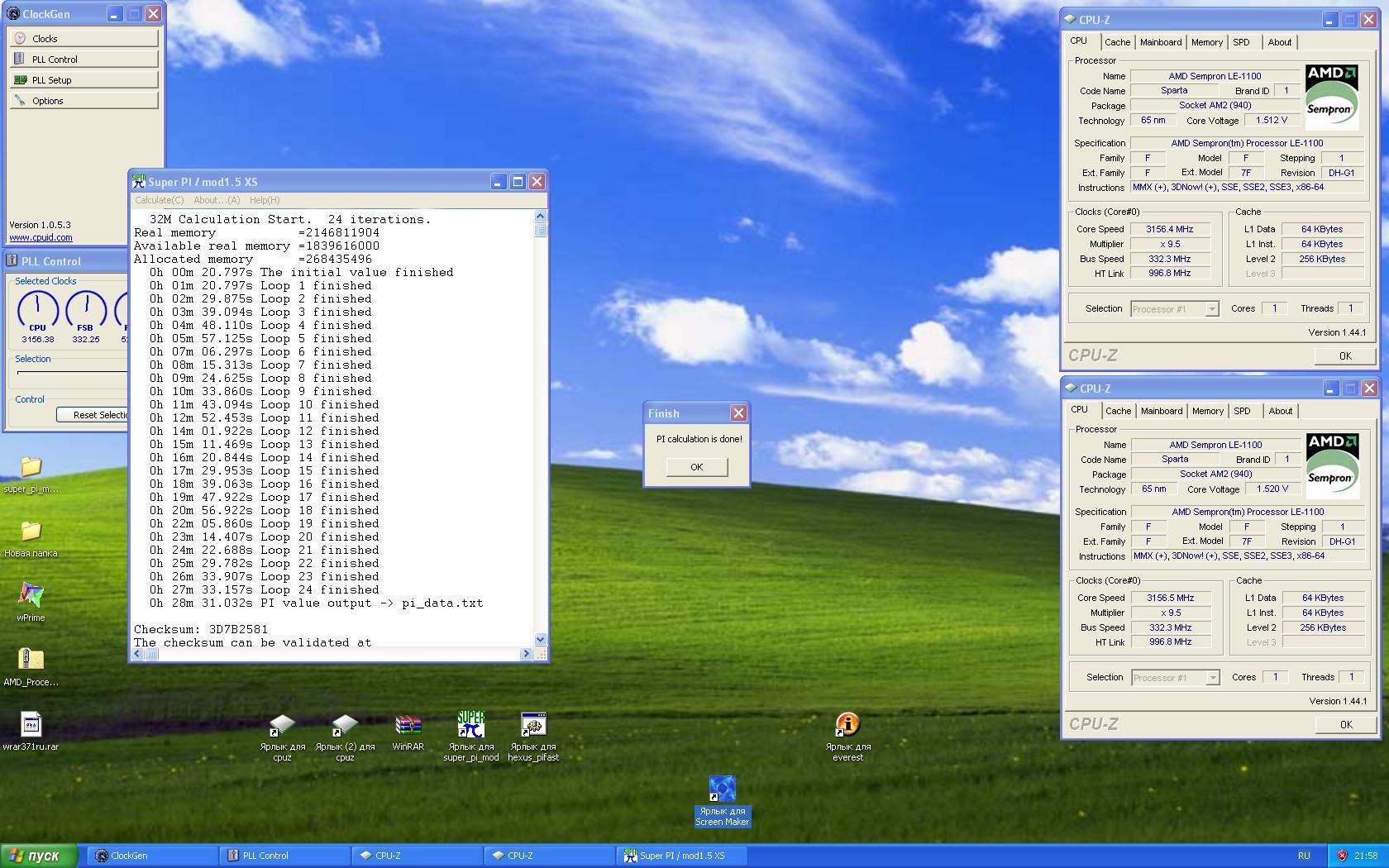Image resolution: width=1389 pixels, height=868 pixels.
Task: Click Core Voltage 1.520 V value
Action: click(x=1272, y=489)
